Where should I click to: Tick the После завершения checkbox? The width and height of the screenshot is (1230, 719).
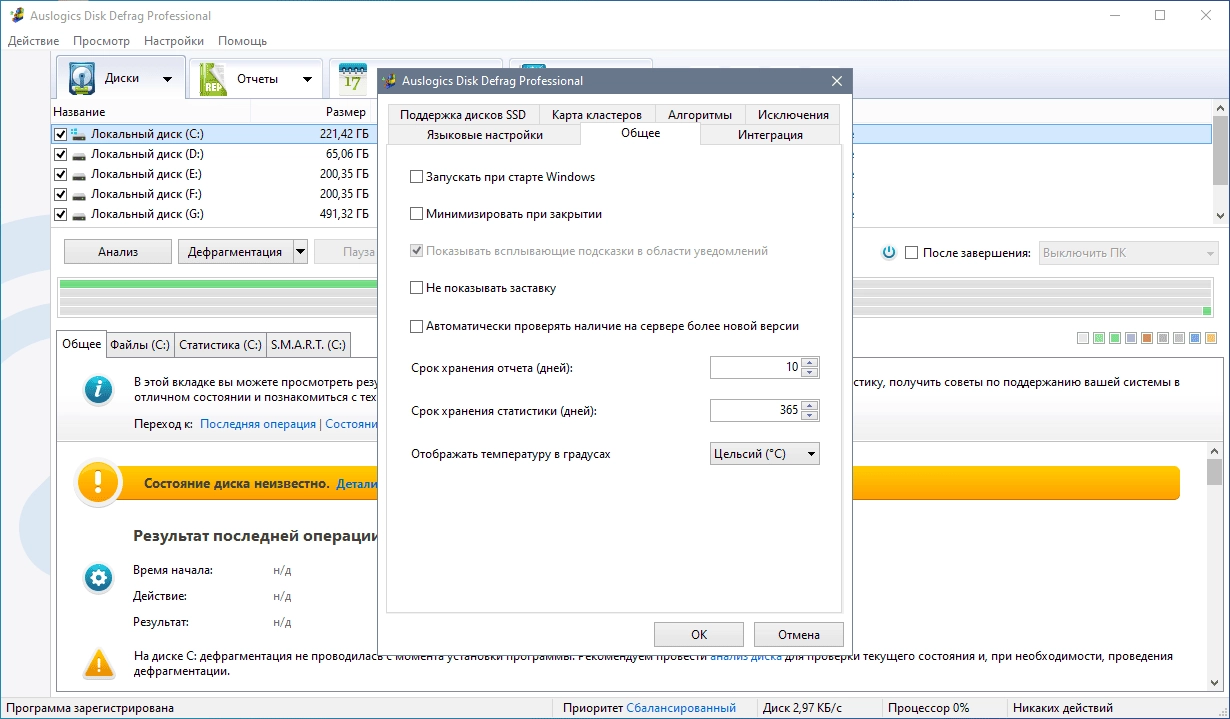(x=911, y=253)
